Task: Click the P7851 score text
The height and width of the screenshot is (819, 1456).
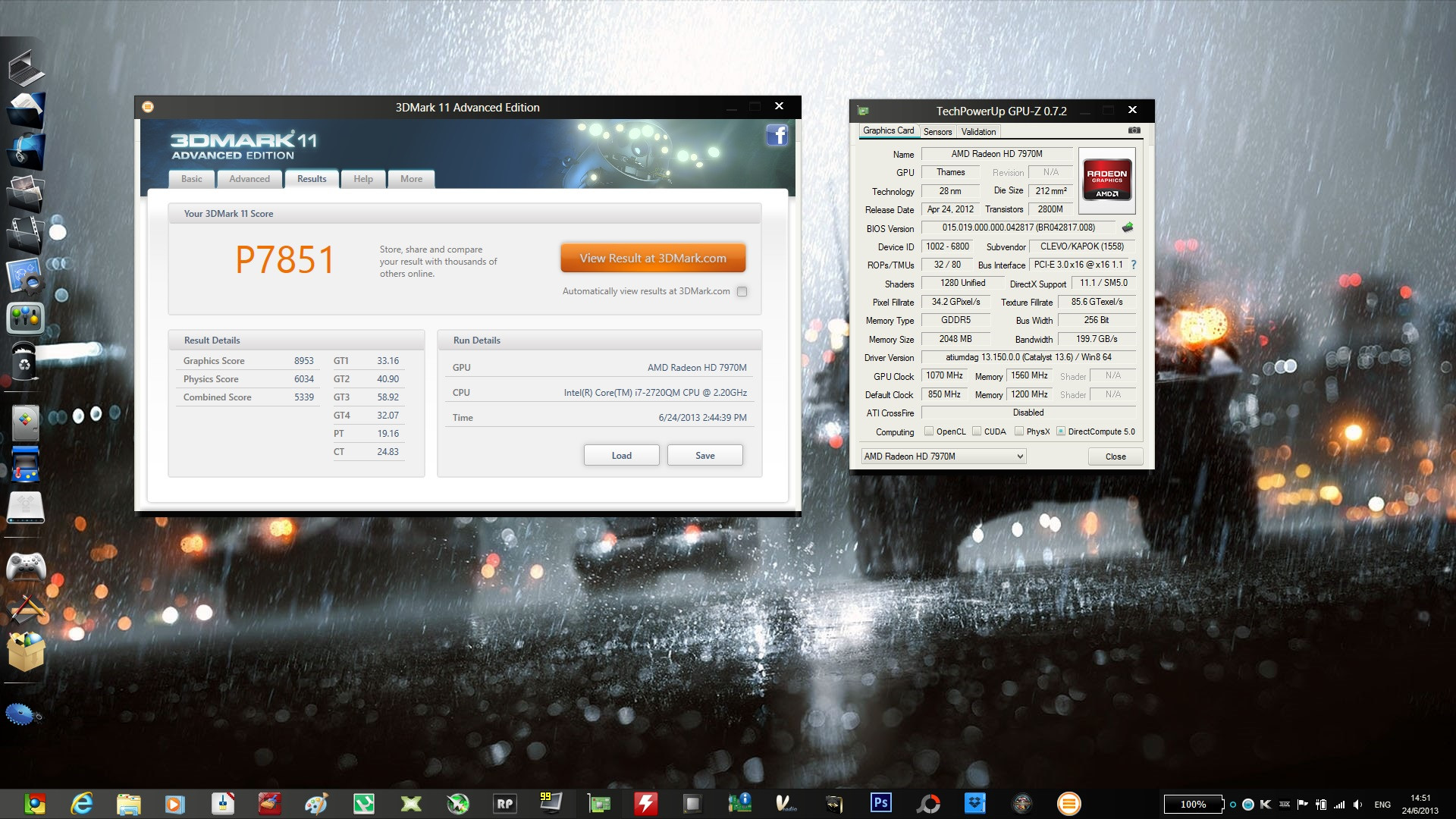Action: point(285,260)
